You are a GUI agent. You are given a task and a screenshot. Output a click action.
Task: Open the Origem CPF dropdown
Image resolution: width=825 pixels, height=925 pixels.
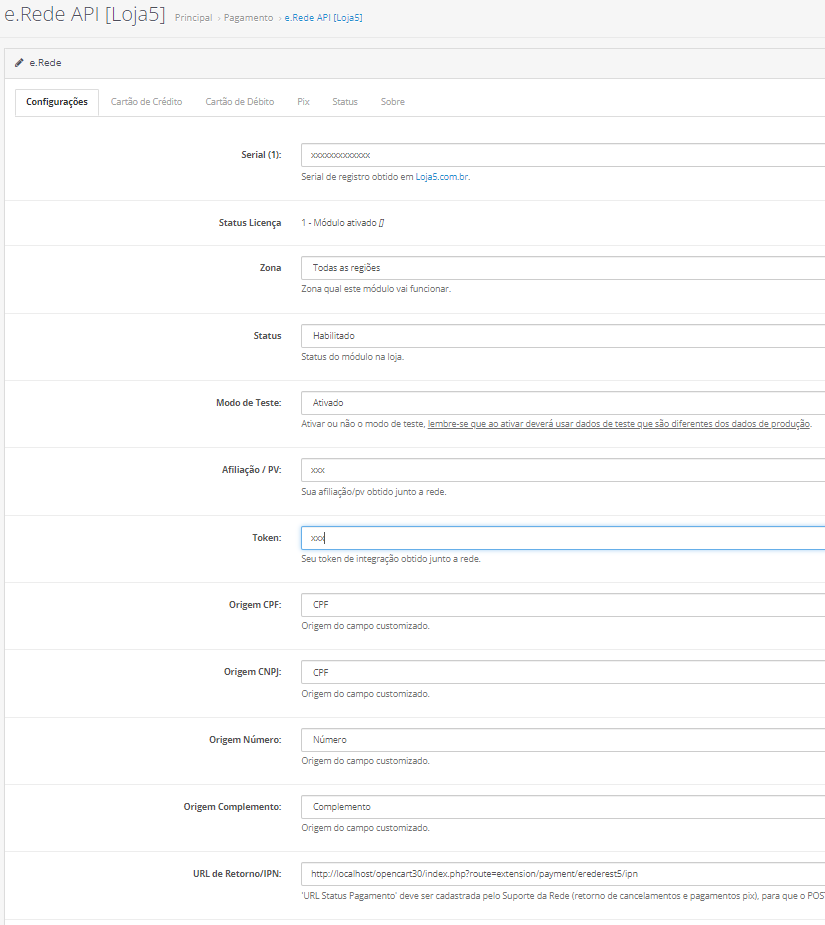tap(563, 605)
